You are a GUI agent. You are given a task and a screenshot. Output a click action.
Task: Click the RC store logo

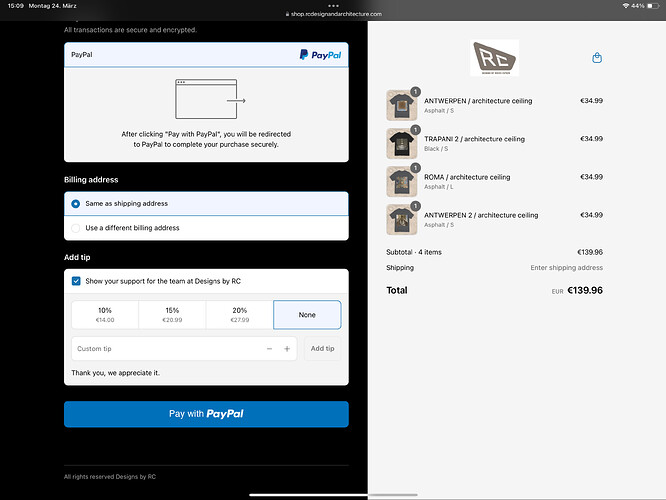click(x=494, y=58)
